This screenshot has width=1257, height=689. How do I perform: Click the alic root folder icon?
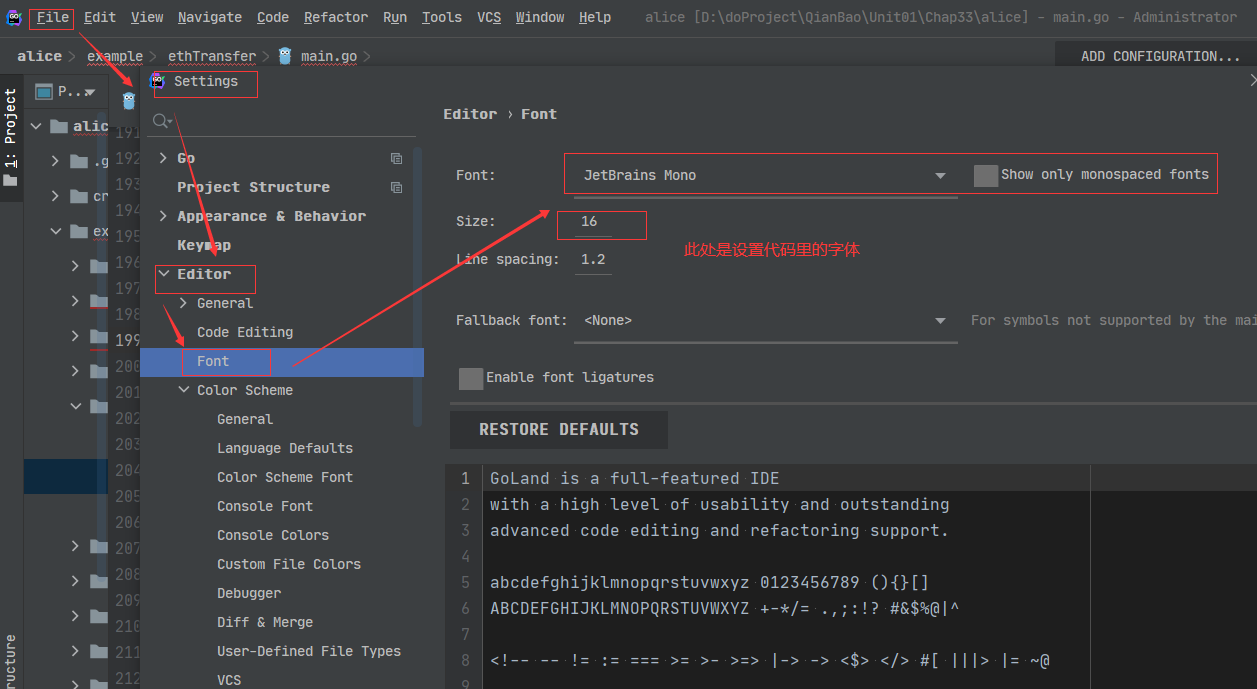coord(58,126)
